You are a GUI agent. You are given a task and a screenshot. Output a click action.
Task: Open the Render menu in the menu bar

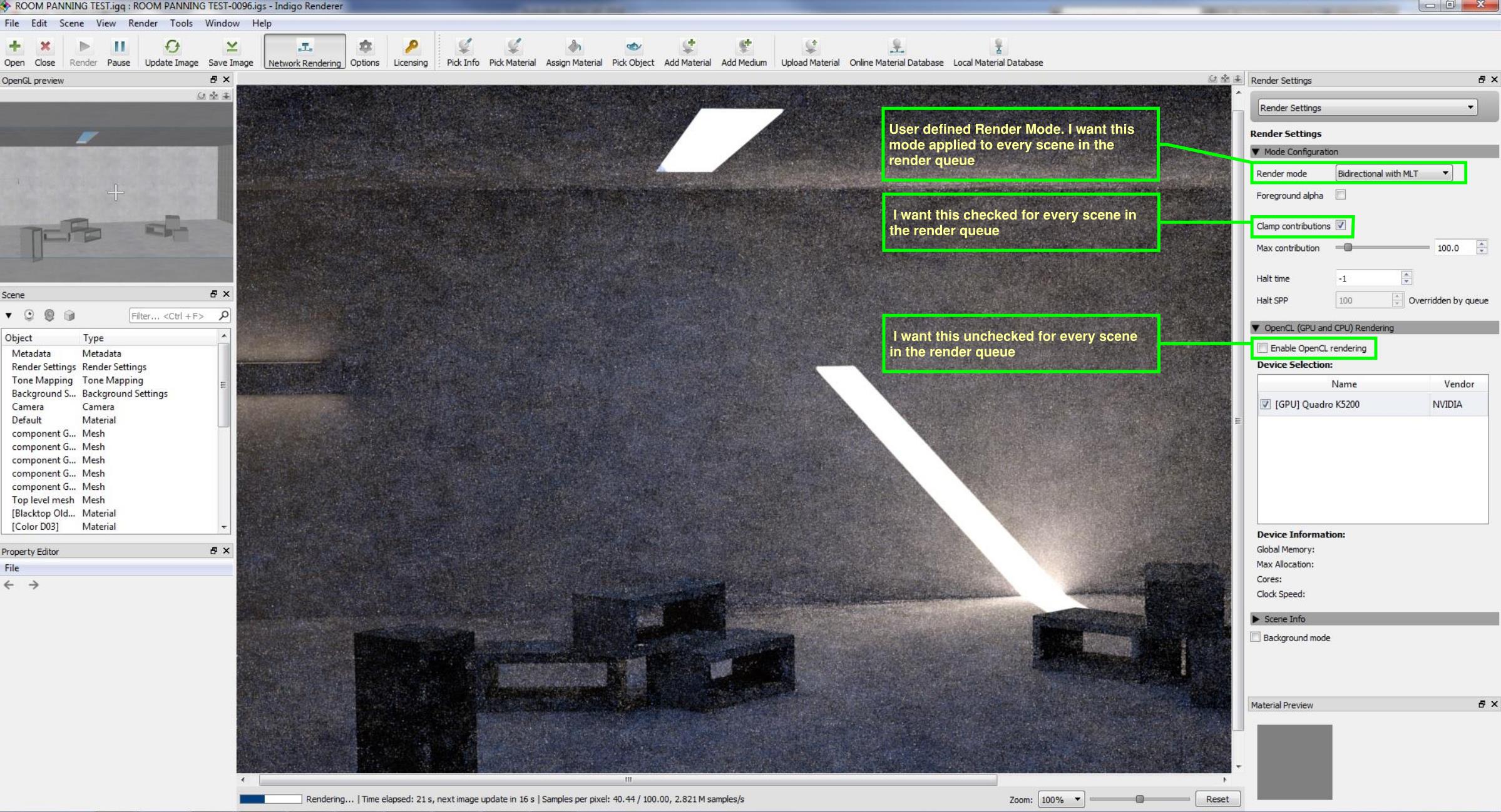coord(143,23)
